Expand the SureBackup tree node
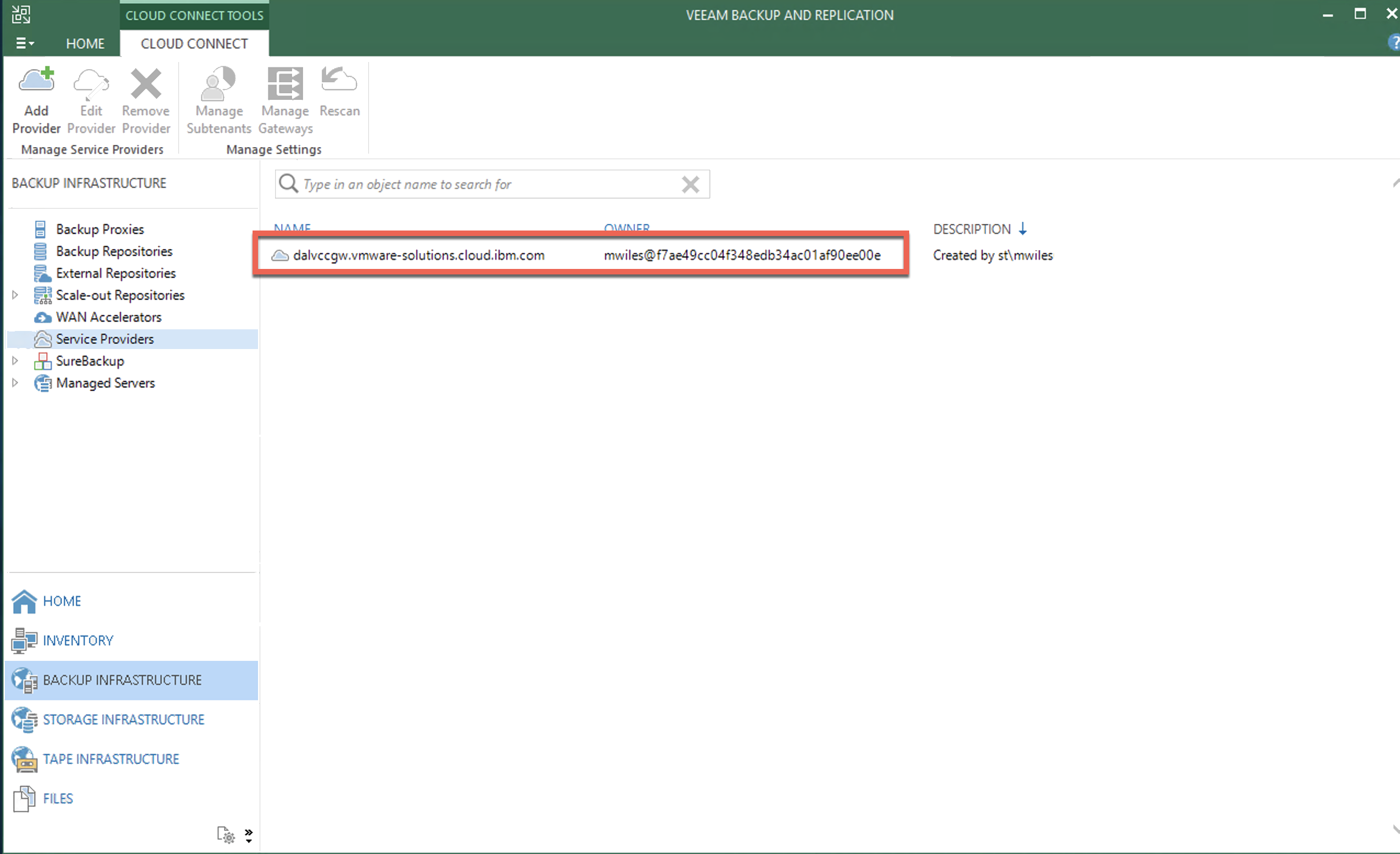1400x854 pixels. tap(15, 361)
